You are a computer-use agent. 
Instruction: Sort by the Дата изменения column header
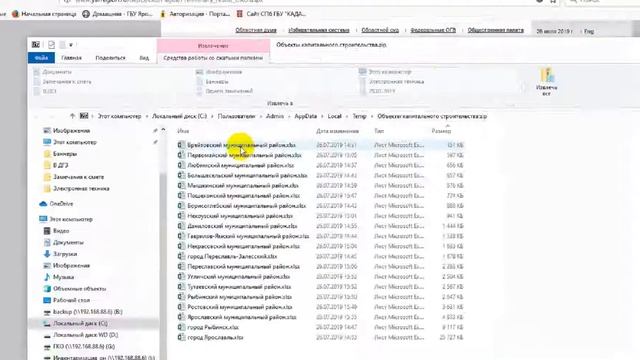(337, 131)
